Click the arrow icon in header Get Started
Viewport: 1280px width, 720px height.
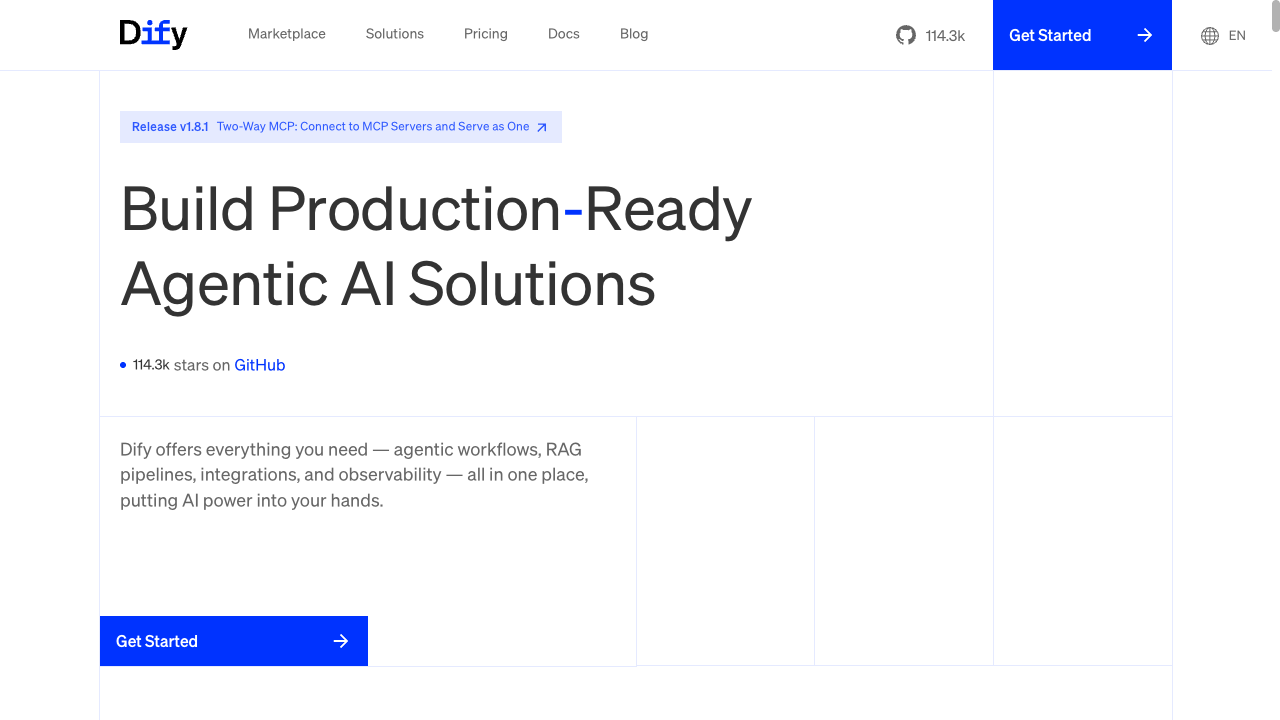1145,35
